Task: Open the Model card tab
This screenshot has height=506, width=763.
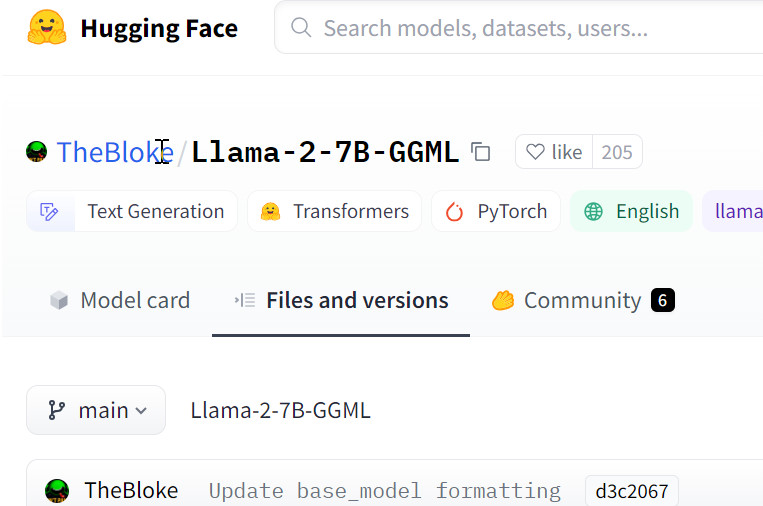Action: pyautogui.click(x=120, y=300)
